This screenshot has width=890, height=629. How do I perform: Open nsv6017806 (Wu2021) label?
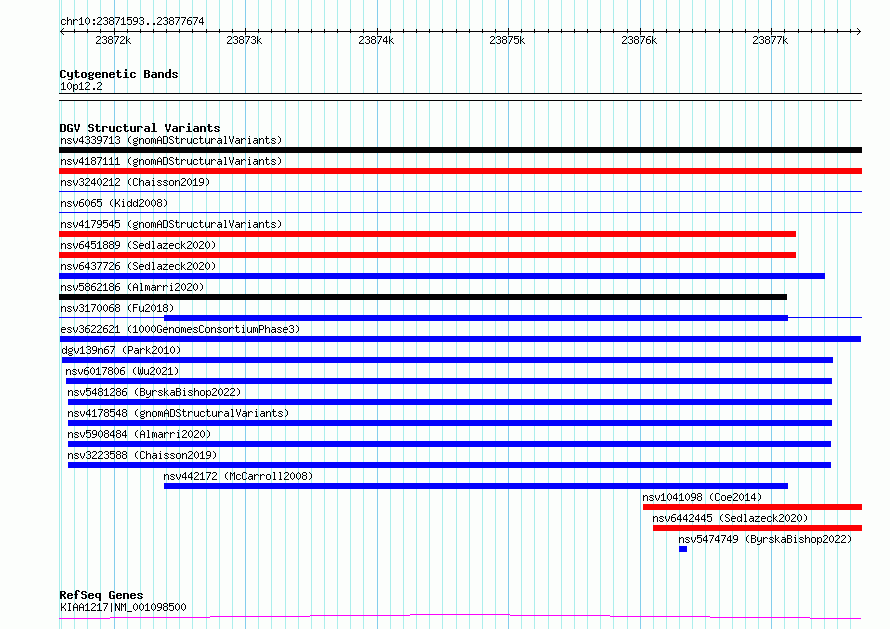tap(122, 371)
